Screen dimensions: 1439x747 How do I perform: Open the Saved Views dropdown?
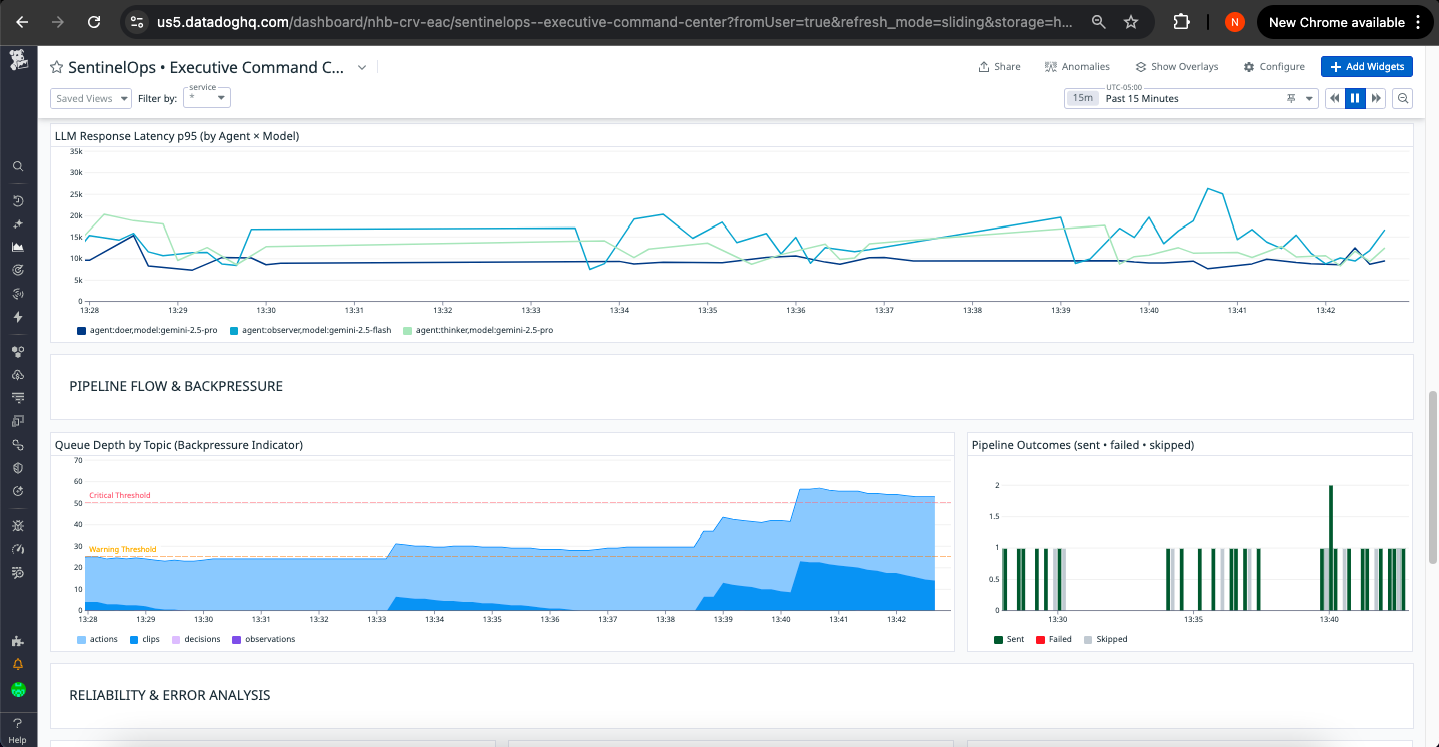(91, 98)
